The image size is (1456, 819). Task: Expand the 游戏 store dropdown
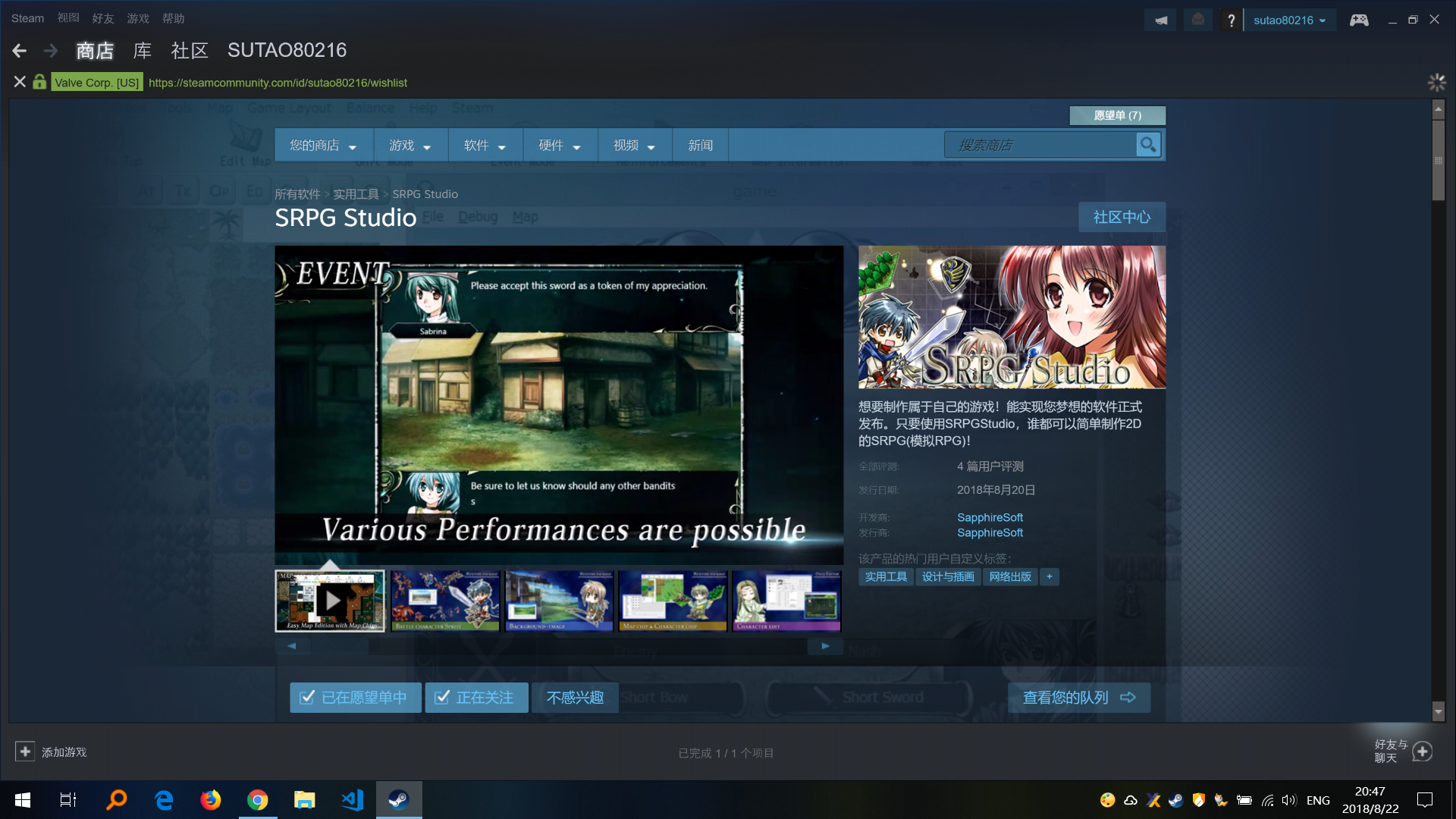click(x=410, y=145)
